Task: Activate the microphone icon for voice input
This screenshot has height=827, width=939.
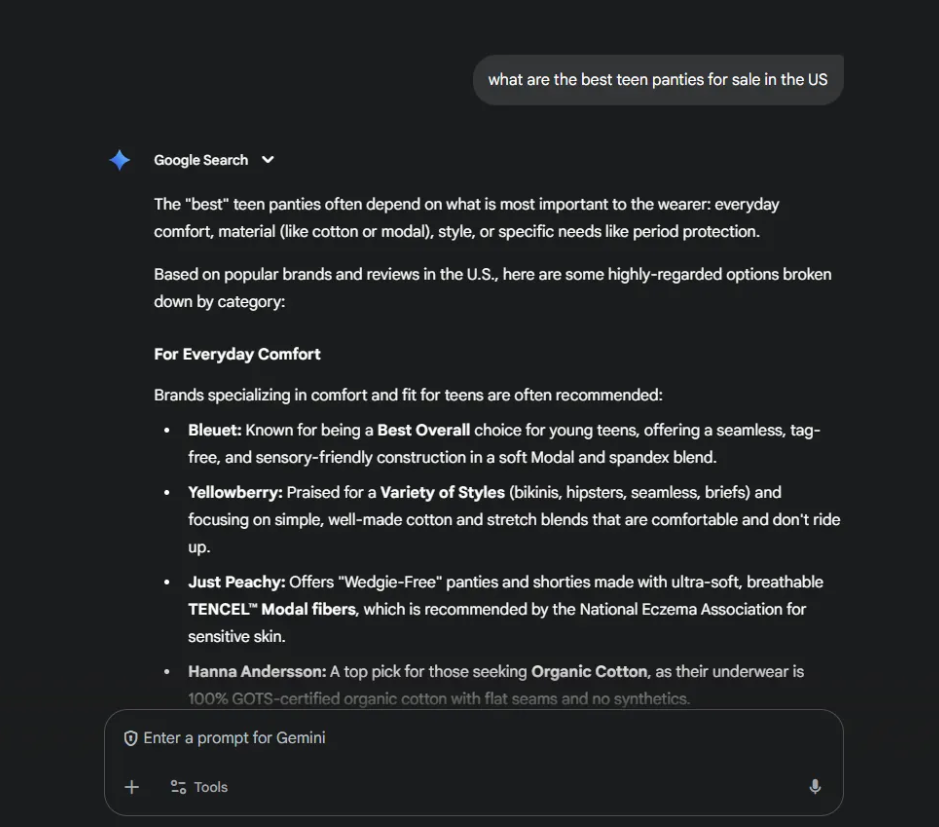Action: tap(815, 787)
